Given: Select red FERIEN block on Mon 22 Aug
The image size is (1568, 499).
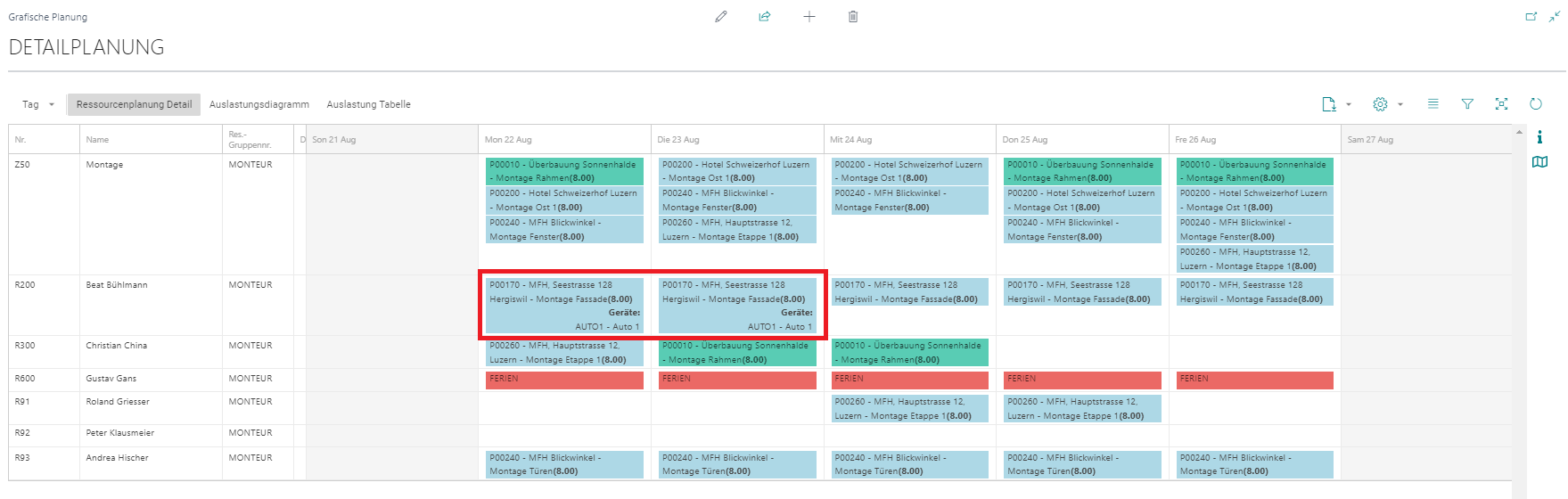Looking at the screenshot, I should point(564,380).
